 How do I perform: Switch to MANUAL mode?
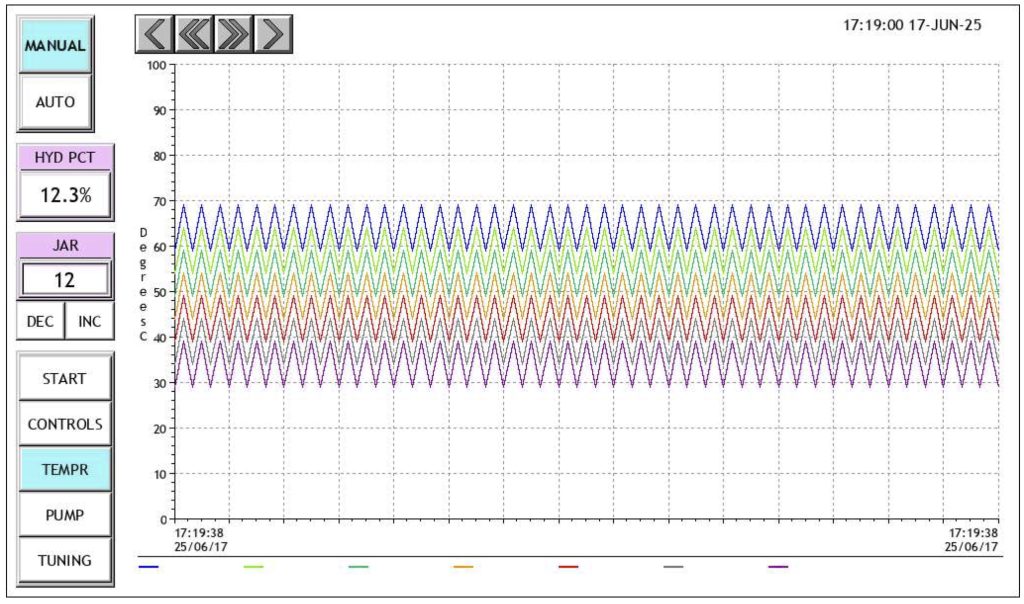[x=56, y=46]
